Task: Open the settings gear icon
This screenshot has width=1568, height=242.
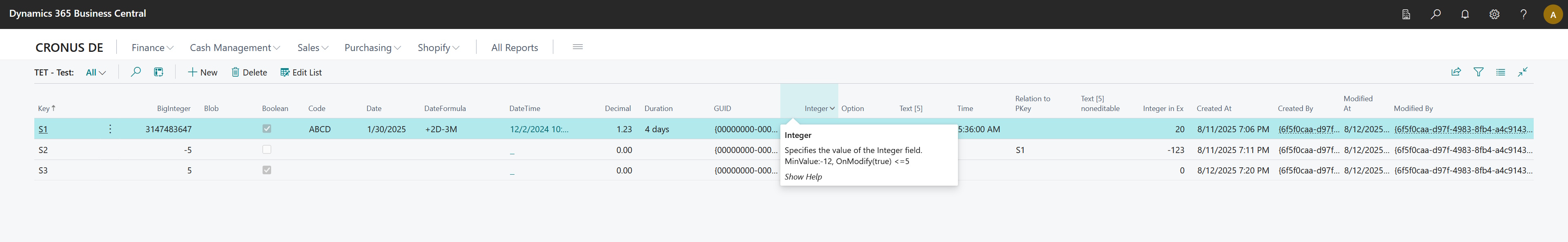Action: click(1494, 14)
